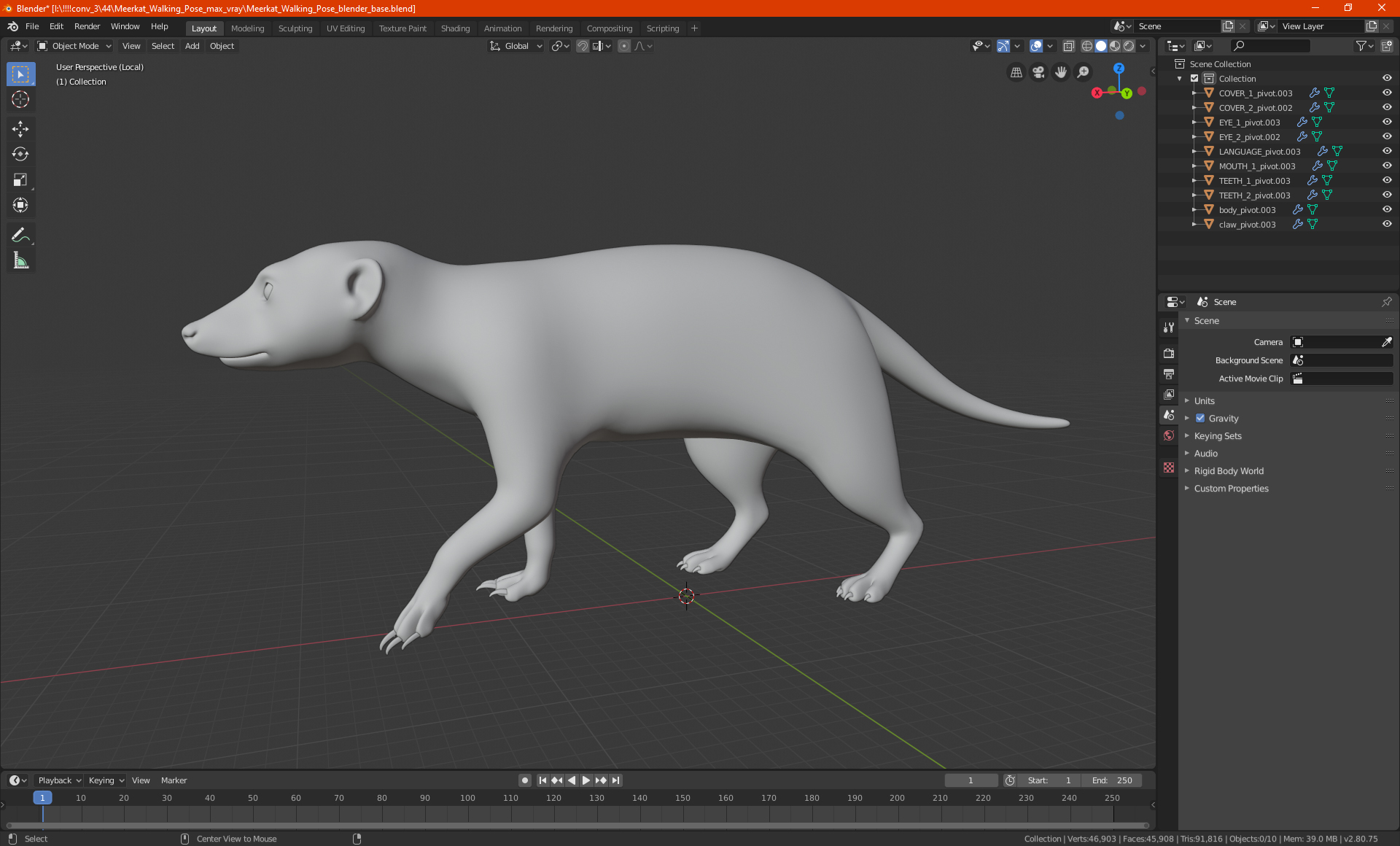The image size is (1400, 846).
Task: Uncheck Collection in outliner
Action: [1194, 79]
